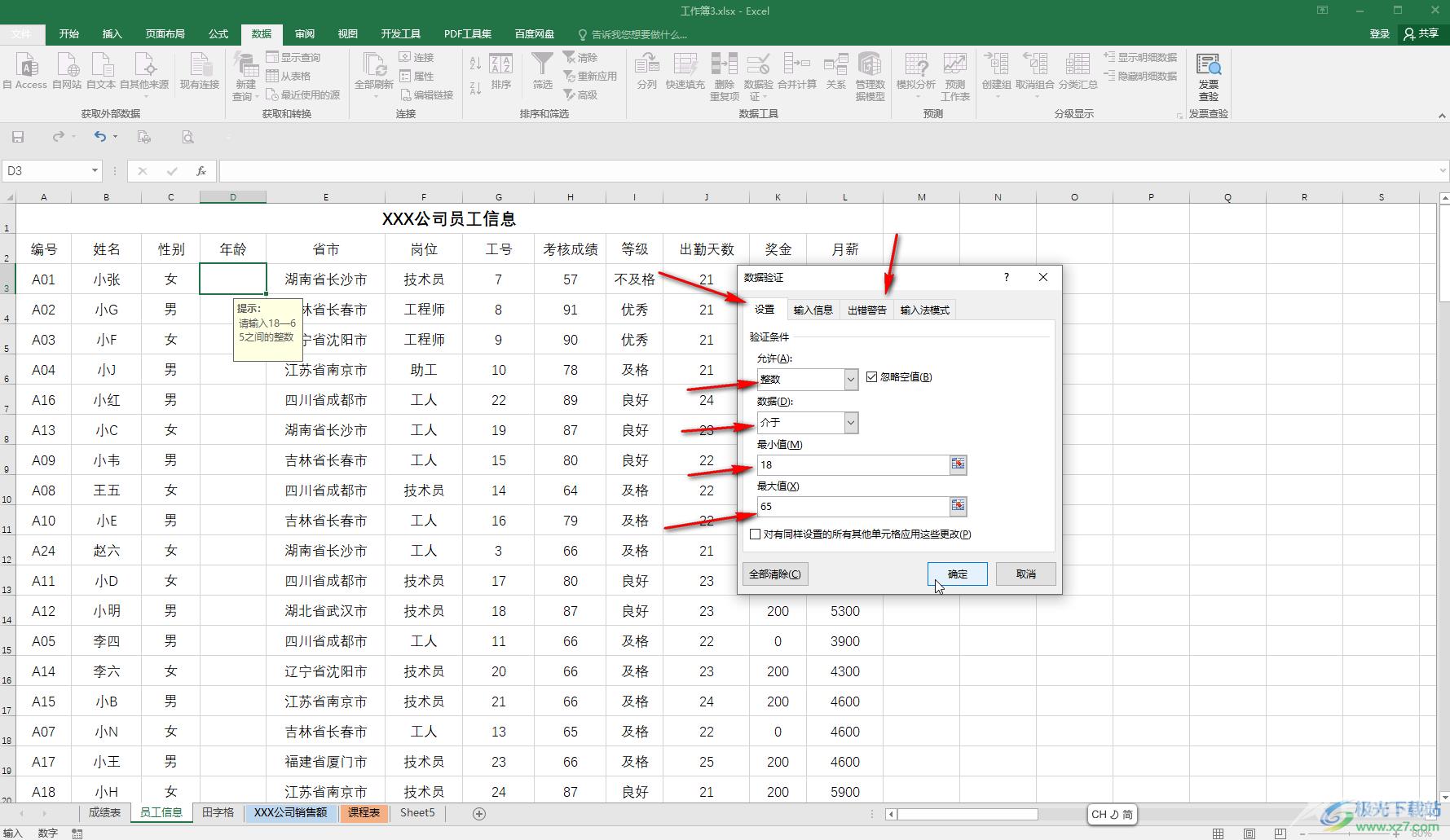The image size is (1450, 840).
Task: Click the horizontal scrollbar thumb
Action: pyautogui.click(x=967, y=814)
